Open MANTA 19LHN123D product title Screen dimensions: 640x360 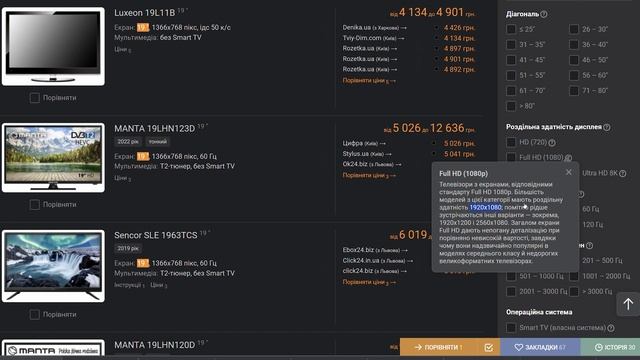coord(155,129)
